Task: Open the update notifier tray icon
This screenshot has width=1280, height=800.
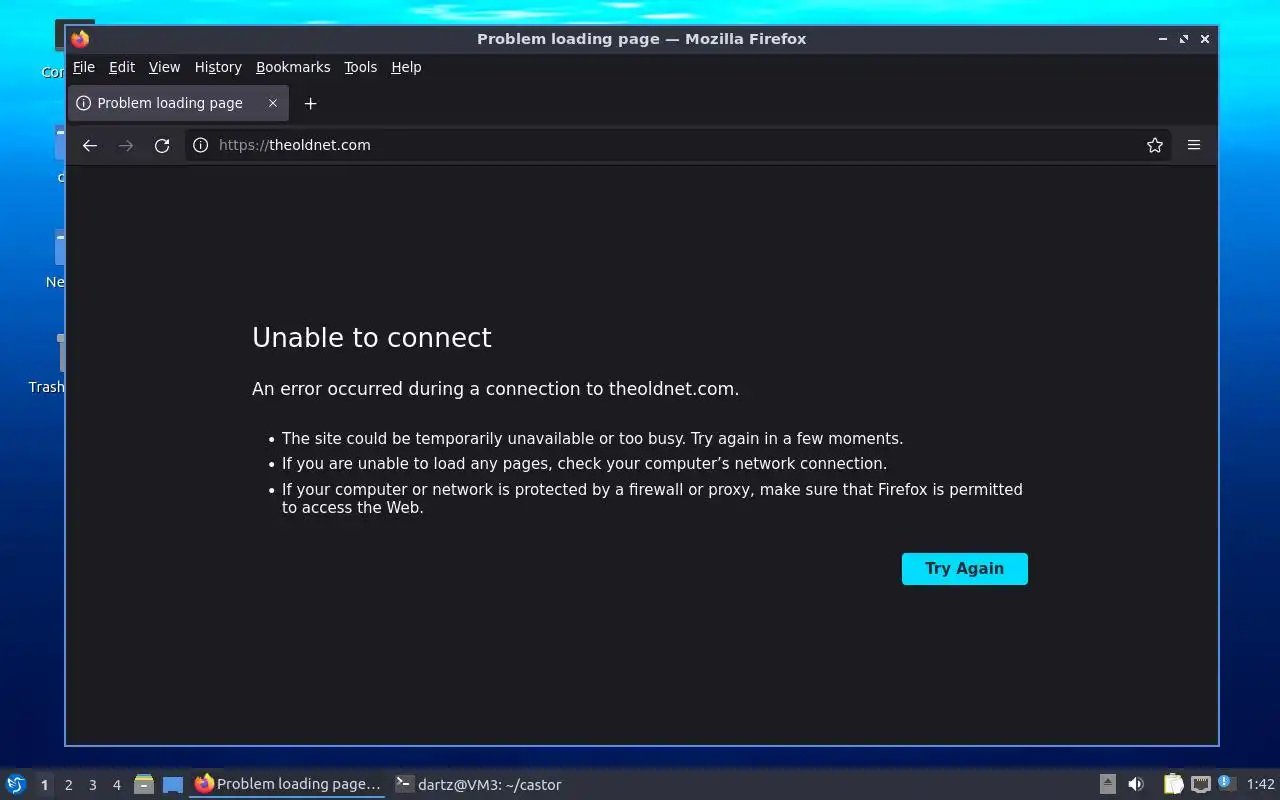Action: click(x=1227, y=784)
